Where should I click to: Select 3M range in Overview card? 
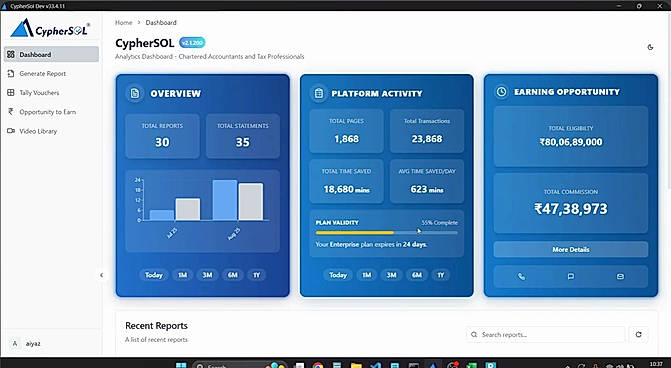point(208,275)
